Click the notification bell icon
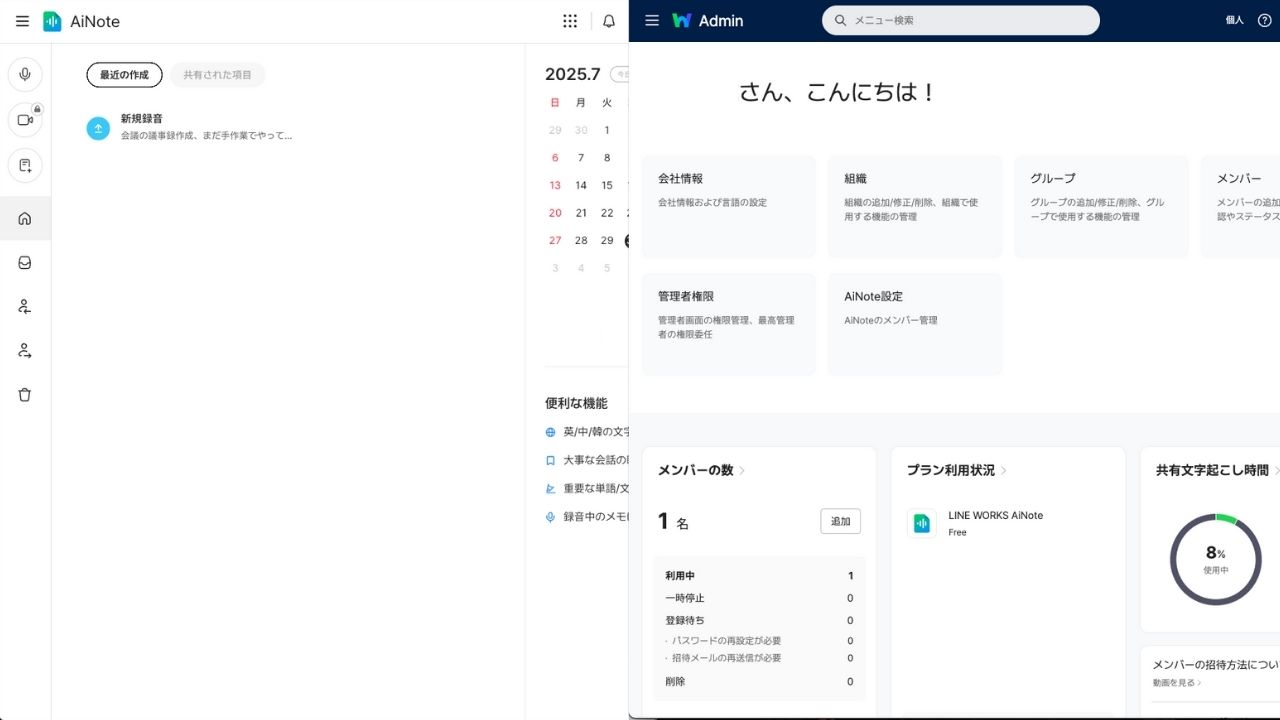This screenshot has height=720, width=1280. (609, 21)
